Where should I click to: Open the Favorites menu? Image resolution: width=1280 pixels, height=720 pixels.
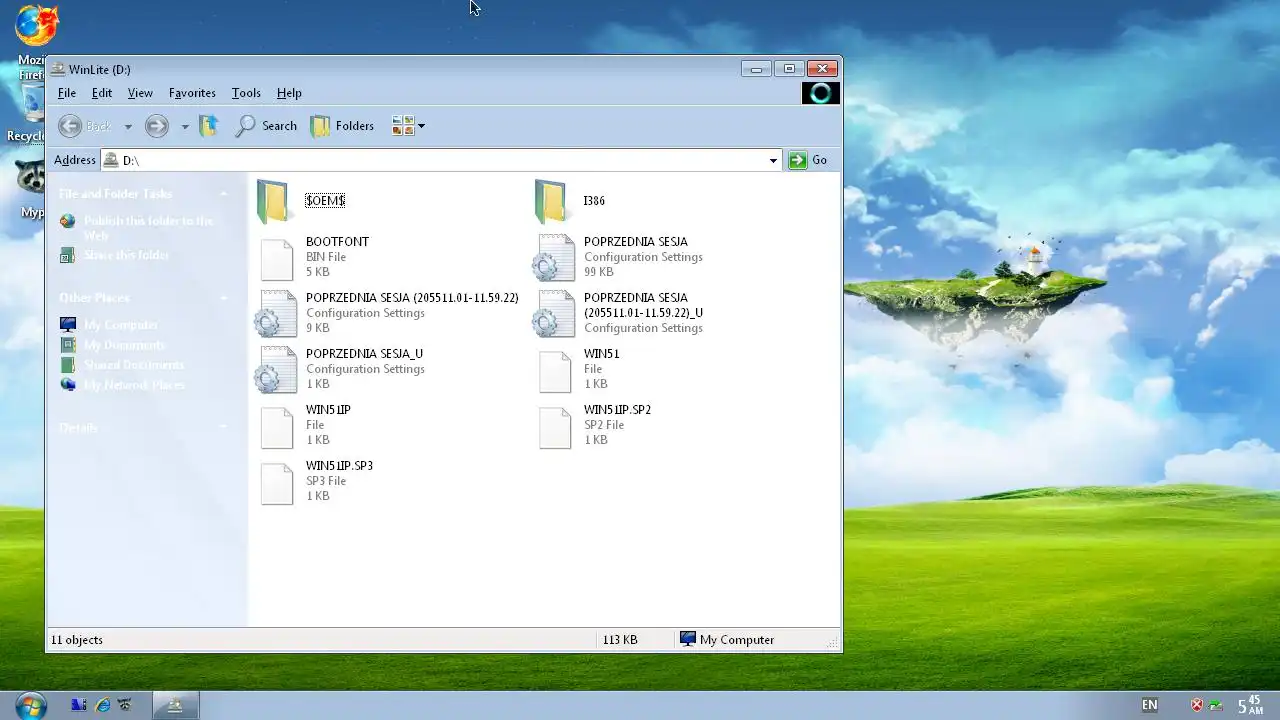[192, 93]
